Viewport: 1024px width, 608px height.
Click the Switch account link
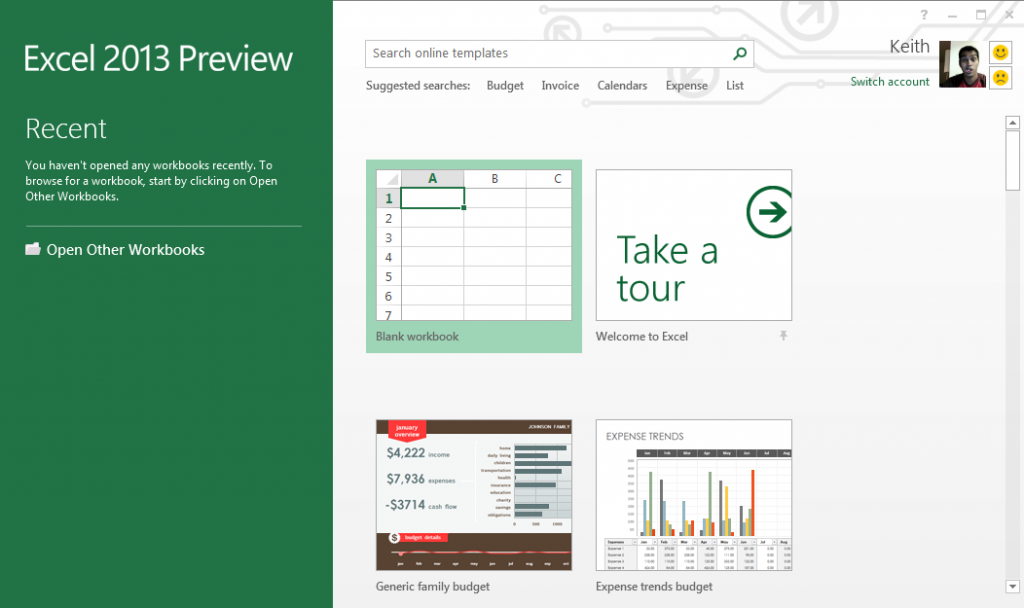889,82
